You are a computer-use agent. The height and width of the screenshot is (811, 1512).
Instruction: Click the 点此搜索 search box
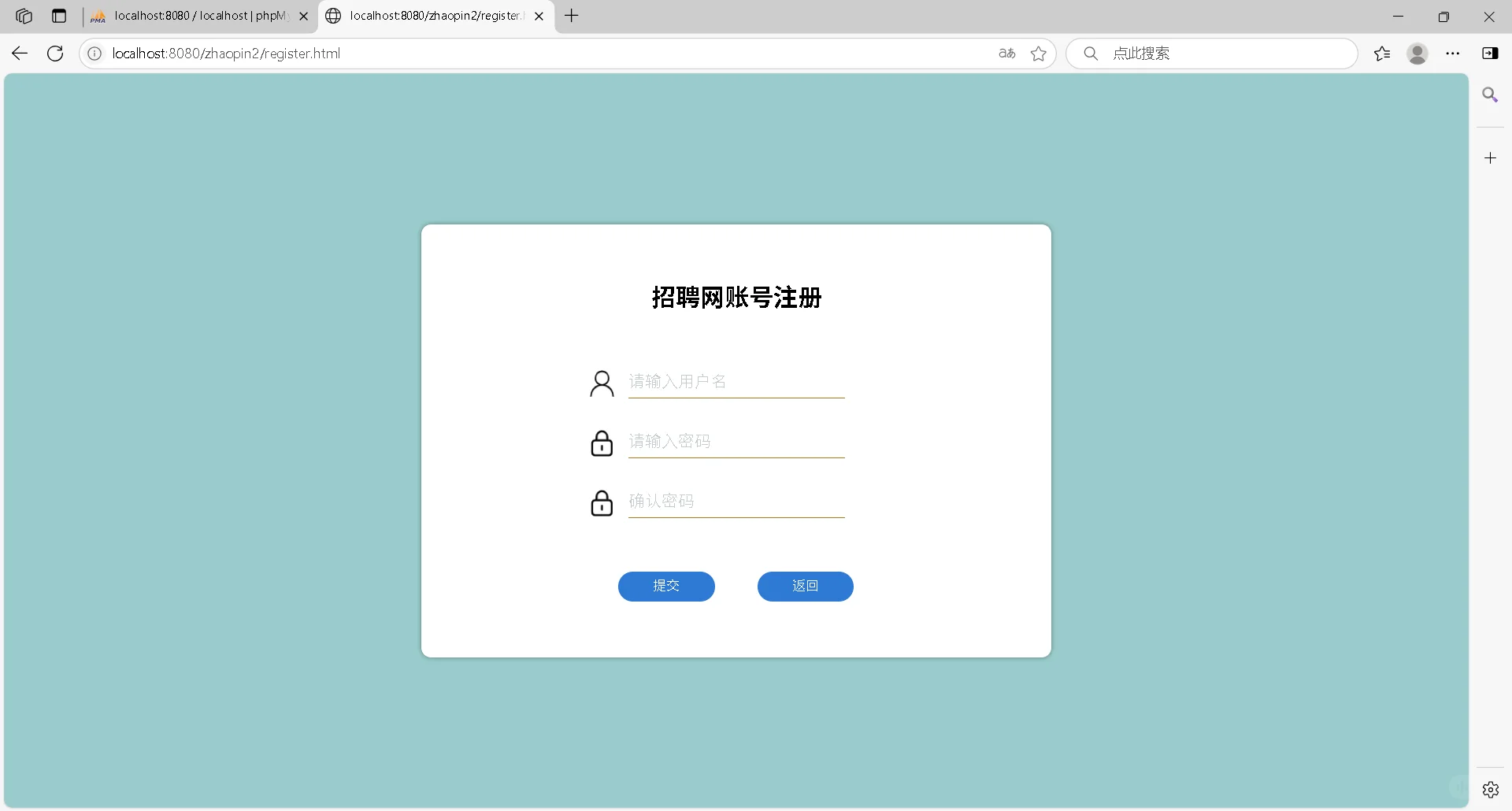click(x=1213, y=54)
